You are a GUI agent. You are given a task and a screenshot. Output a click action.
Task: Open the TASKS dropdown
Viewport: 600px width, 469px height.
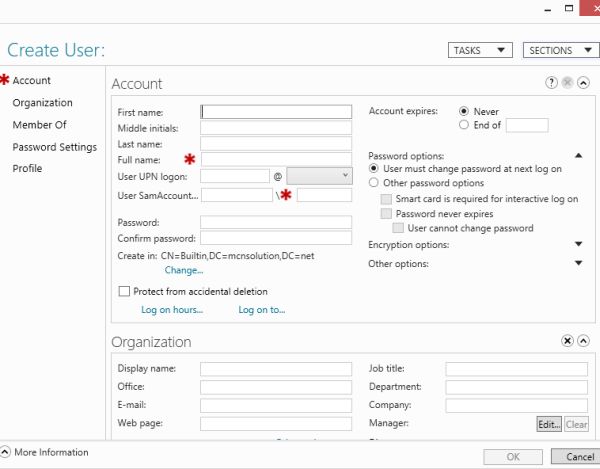point(480,50)
